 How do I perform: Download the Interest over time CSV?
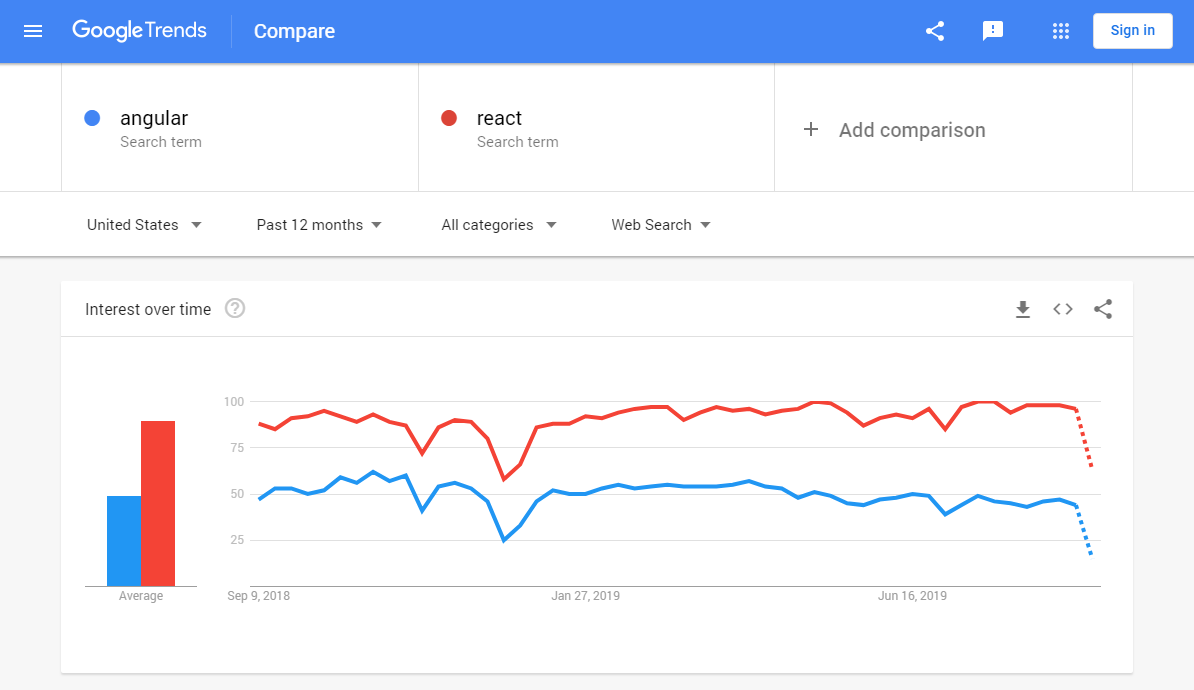click(1022, 310)
